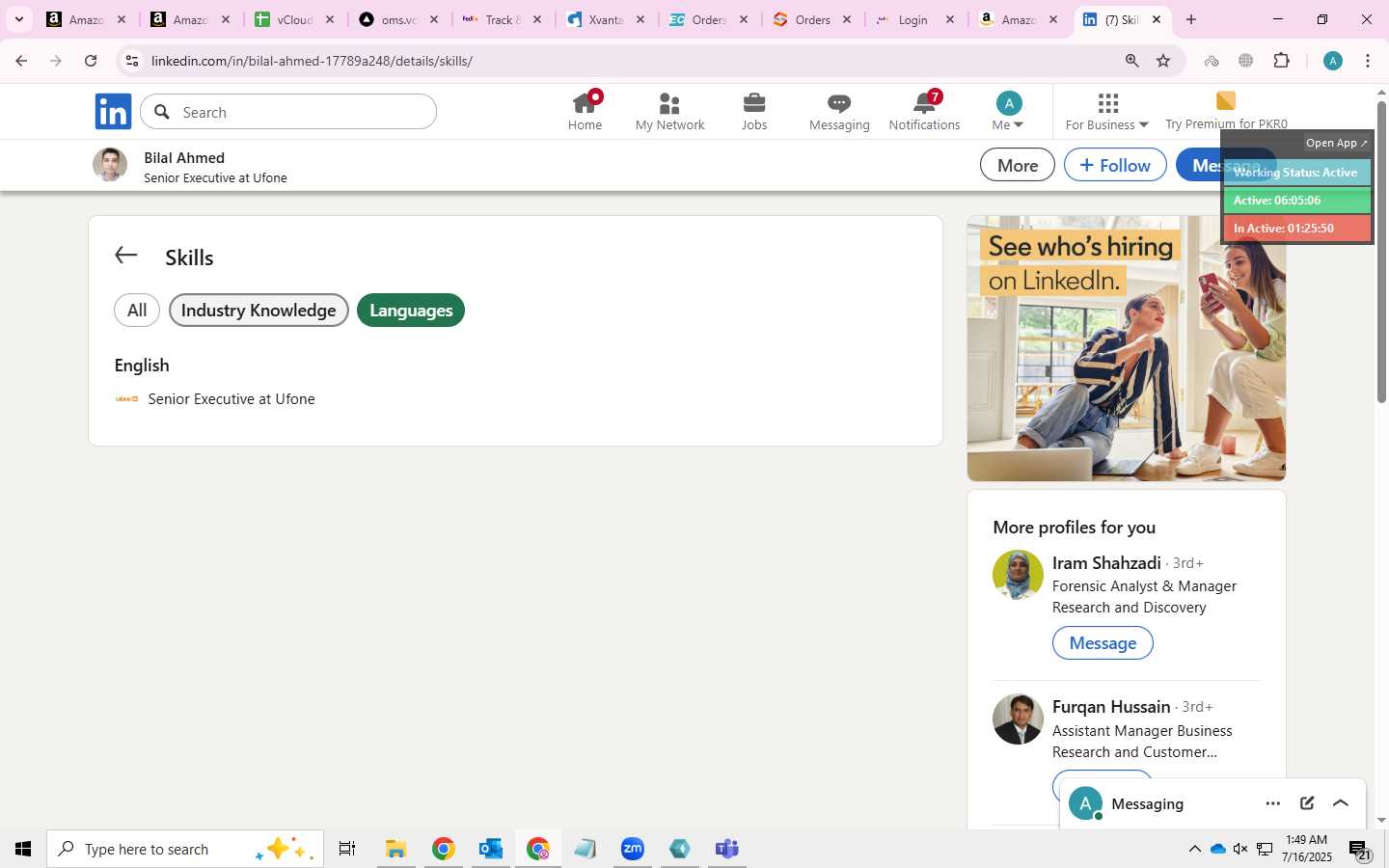Open browser Extensions puzzle icon
Screen dimensions: 1389x868
1281,61
